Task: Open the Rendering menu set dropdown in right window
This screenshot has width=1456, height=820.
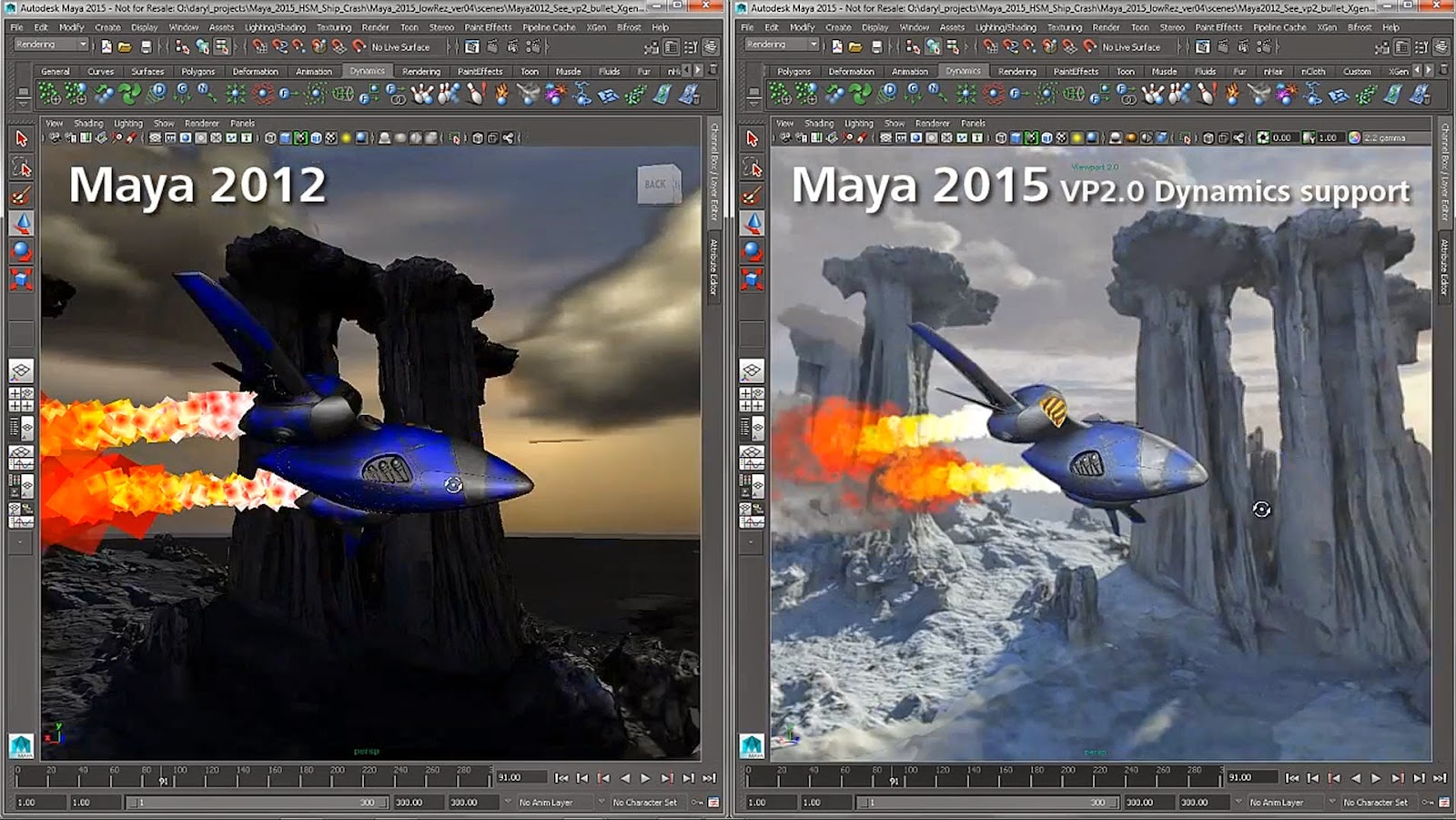Action: (783, 46)
